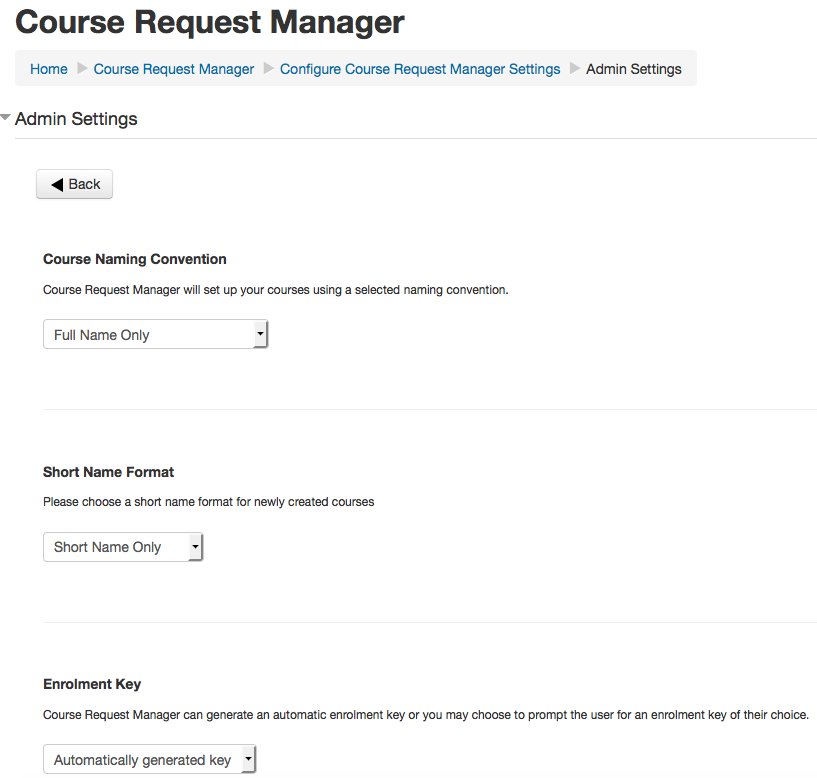Image resolution: width=817 pixels, height=778 pixels.
Task: Open the Automatically generated key dropdown
Action: (x=149, y=760)
